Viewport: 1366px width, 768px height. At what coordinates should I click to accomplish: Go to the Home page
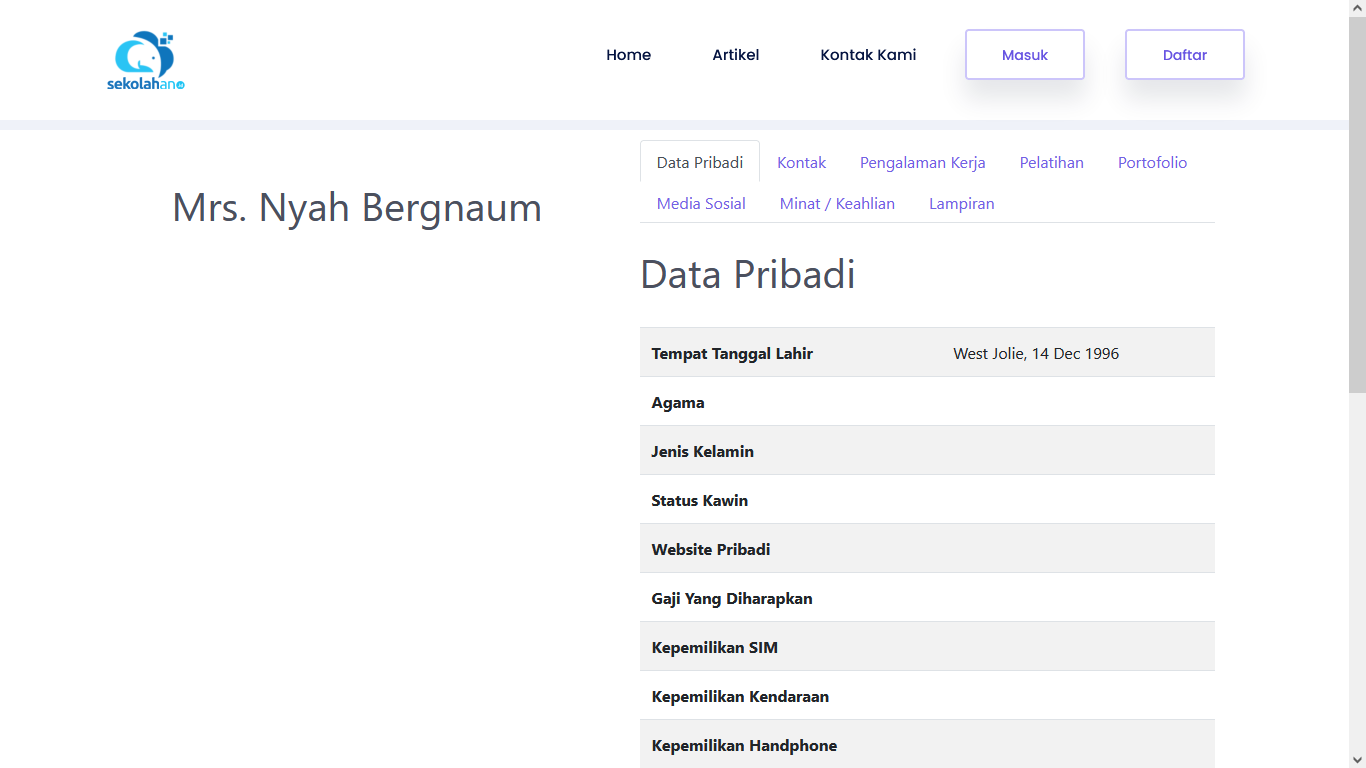[x=628, y=55]
